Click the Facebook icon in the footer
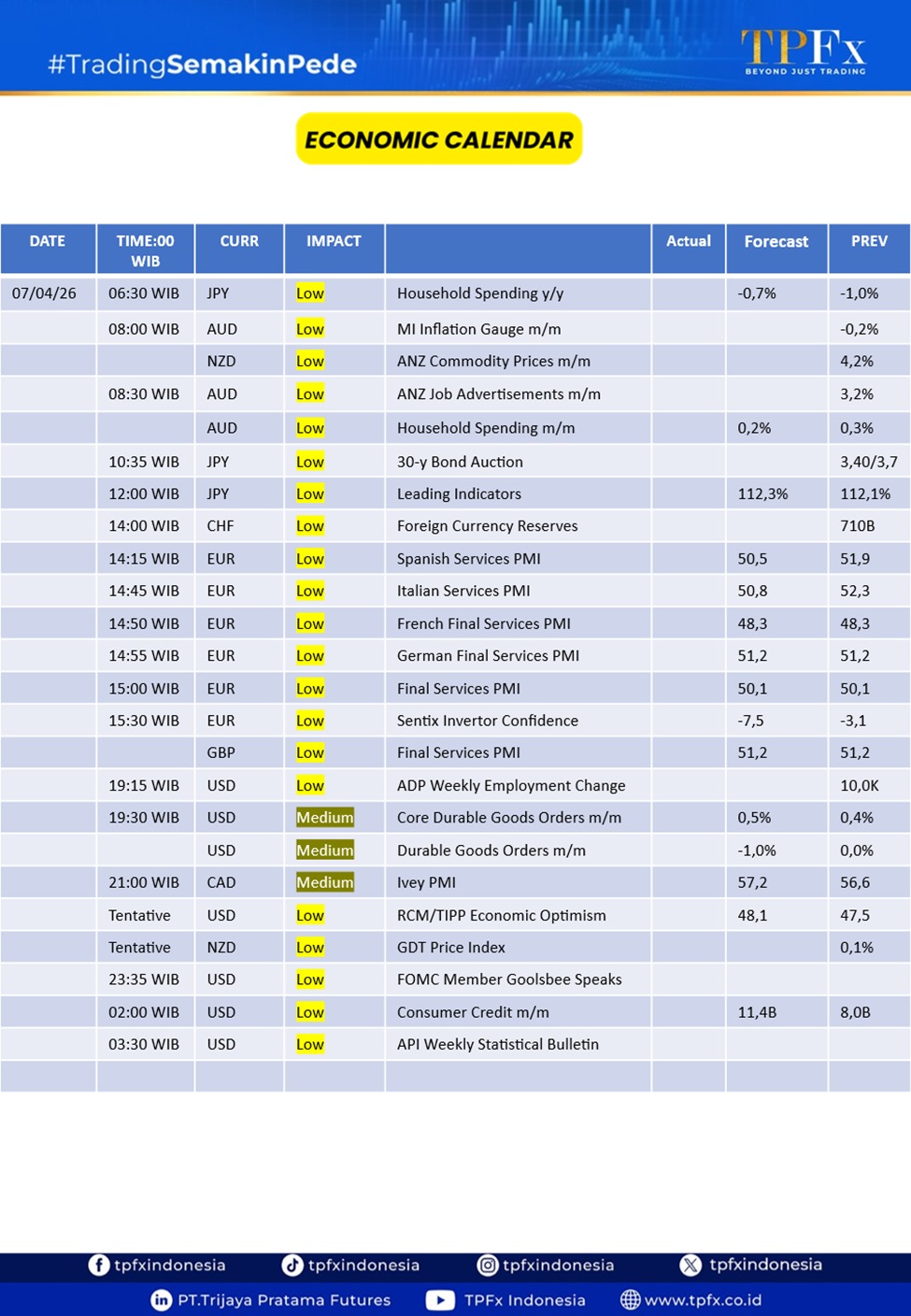The width and height of the screenshot is (911, 1316). [x=98, y=1265]
